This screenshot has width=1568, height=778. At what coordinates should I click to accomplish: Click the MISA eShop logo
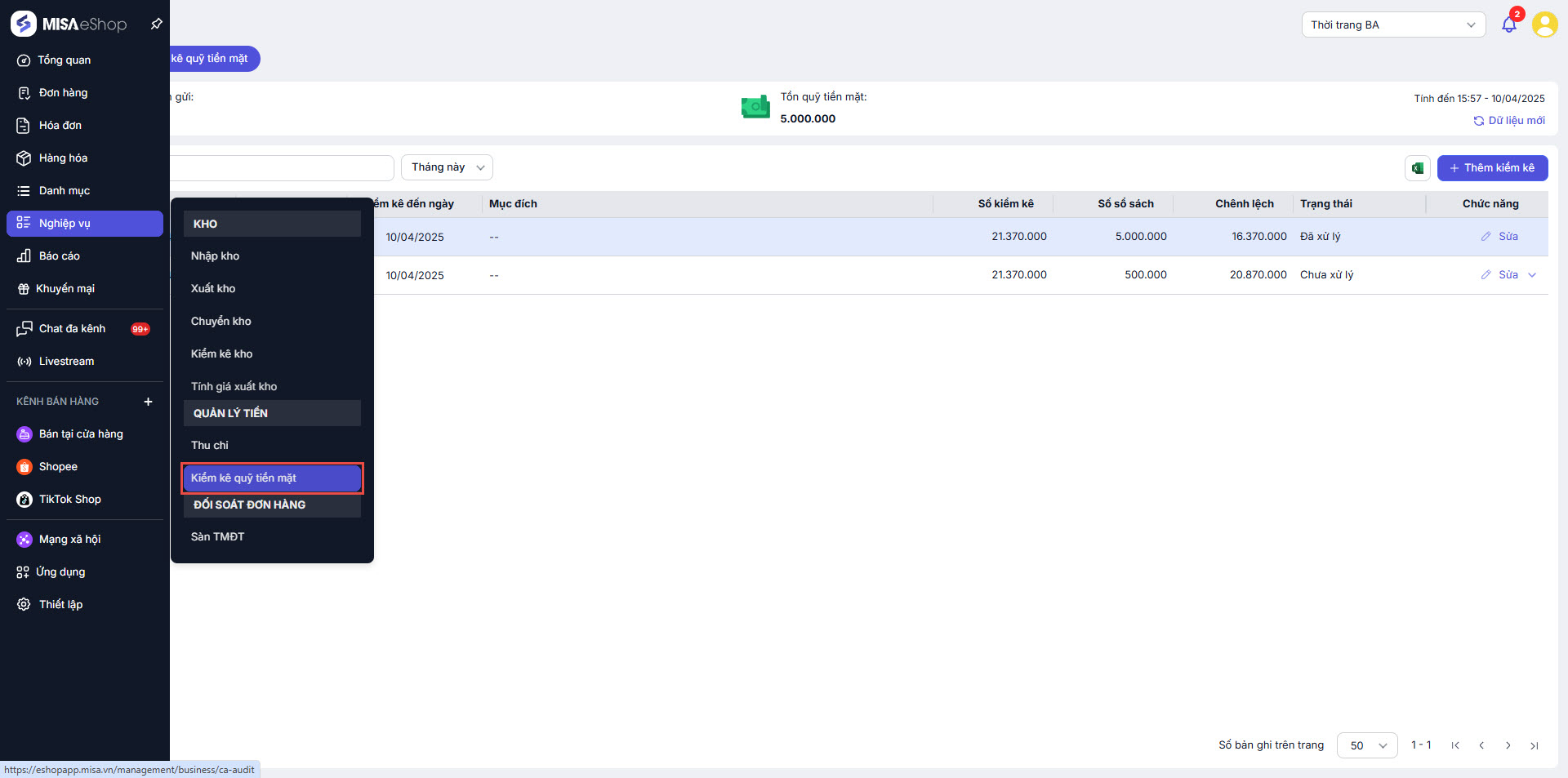69,24
